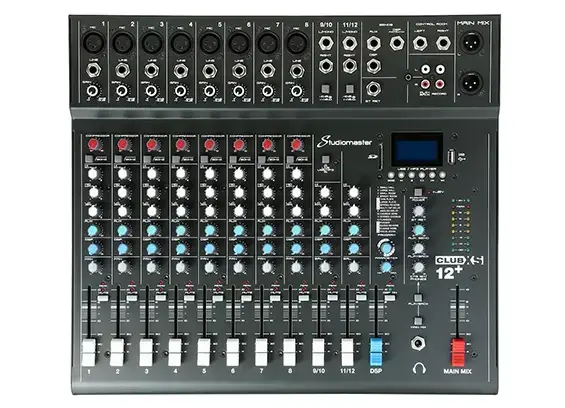Click the 11/12 channel BAL knob
The width and height of the screenshot is (565, 408).
[x=354, y=267]
